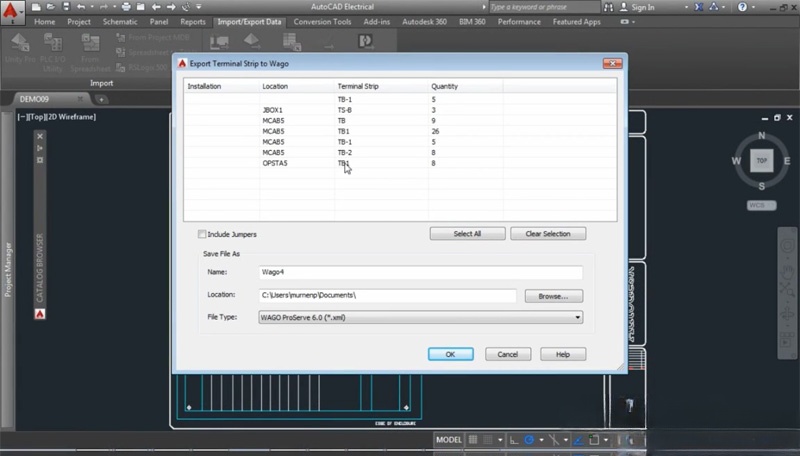This screenshot has height=456, width=800.
Task: Open the AutoCAD application menu button
Action: (11, 12)
